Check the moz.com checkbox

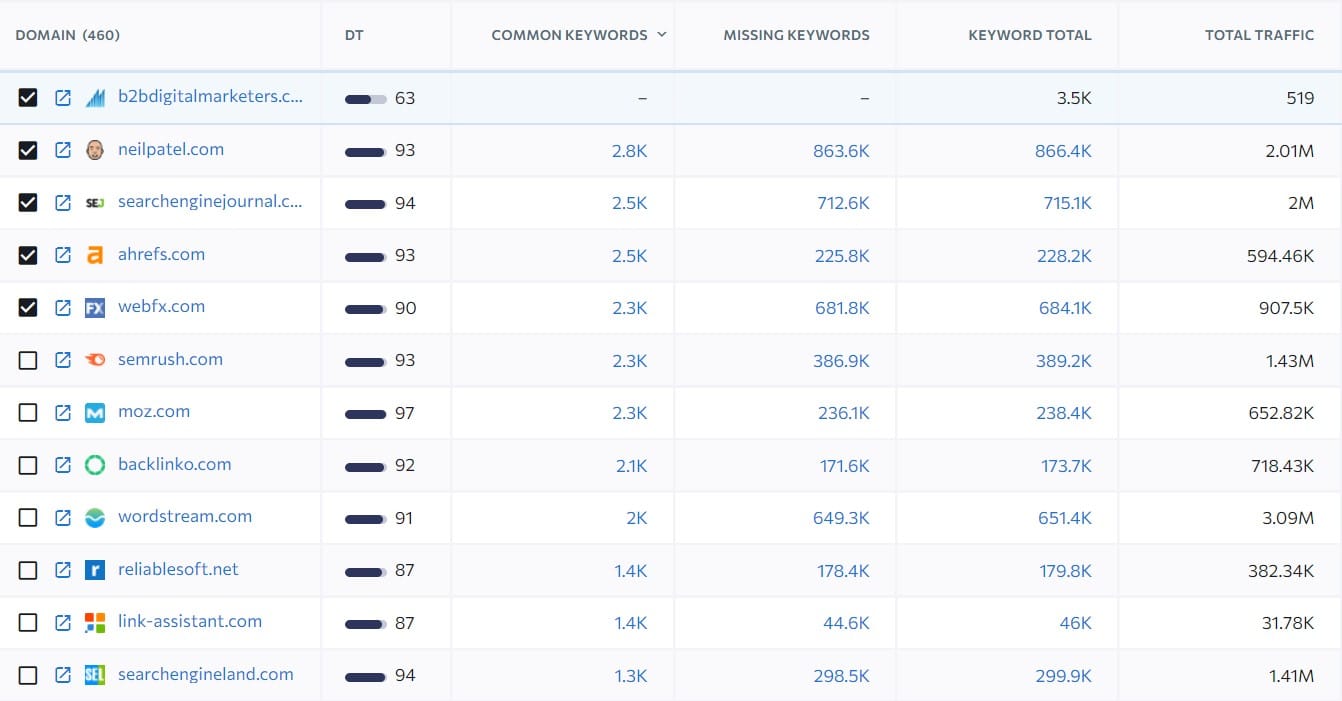(28, 412)
